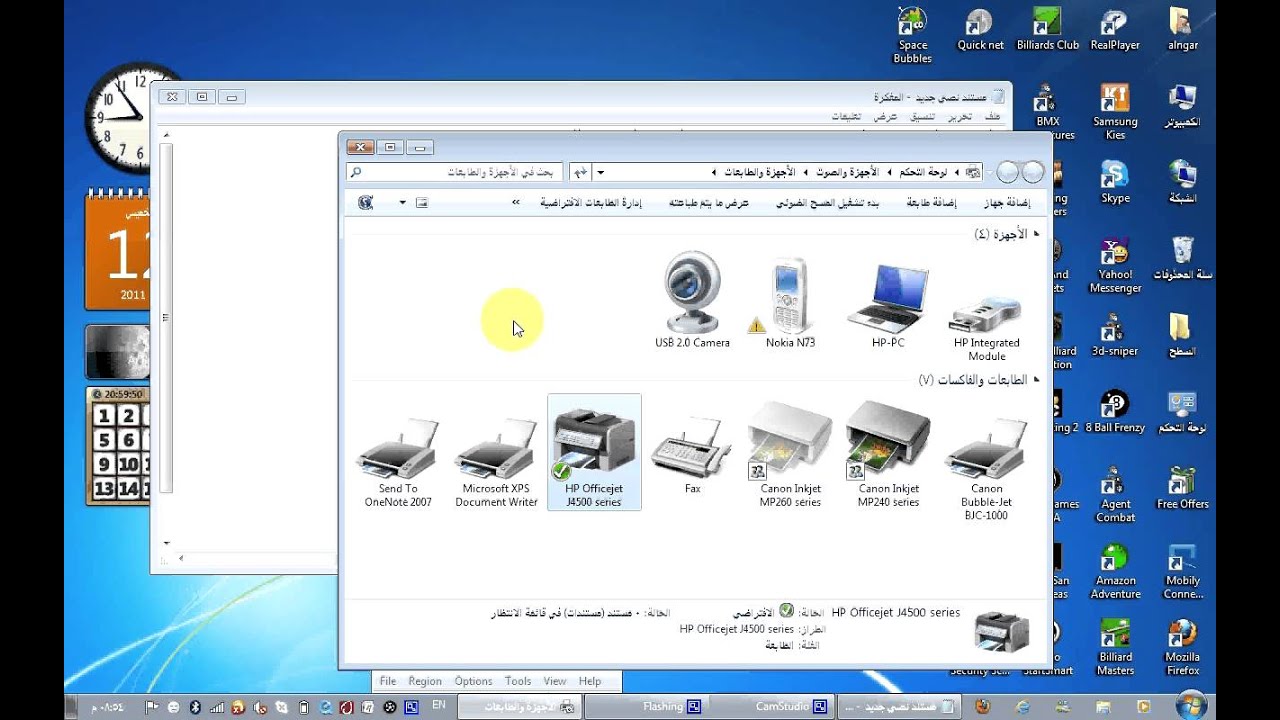The height and width of the screenshot is (720, 1280).
Task: Collapse the الطابعات والفاكسات (٧) section
Action: pyautogui.click(x=1036, y=380)
